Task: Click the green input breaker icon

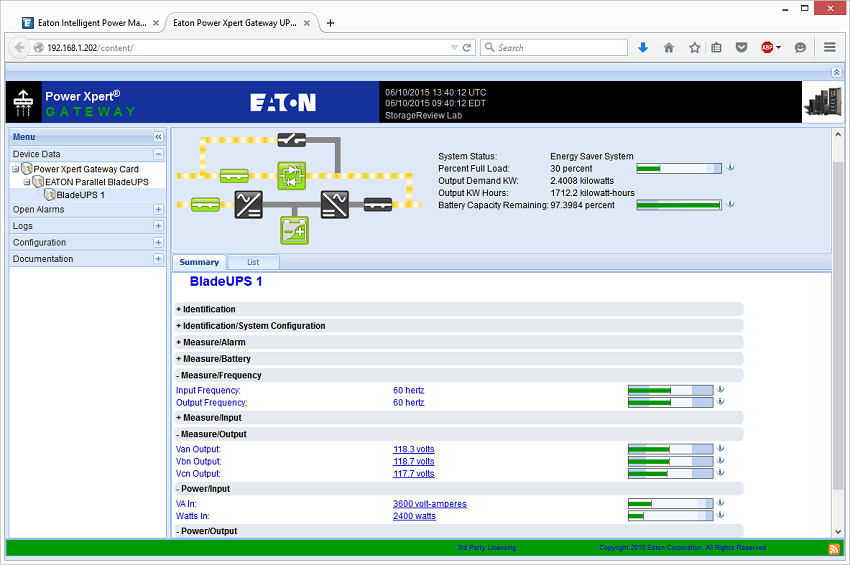Action: (205, 204)
